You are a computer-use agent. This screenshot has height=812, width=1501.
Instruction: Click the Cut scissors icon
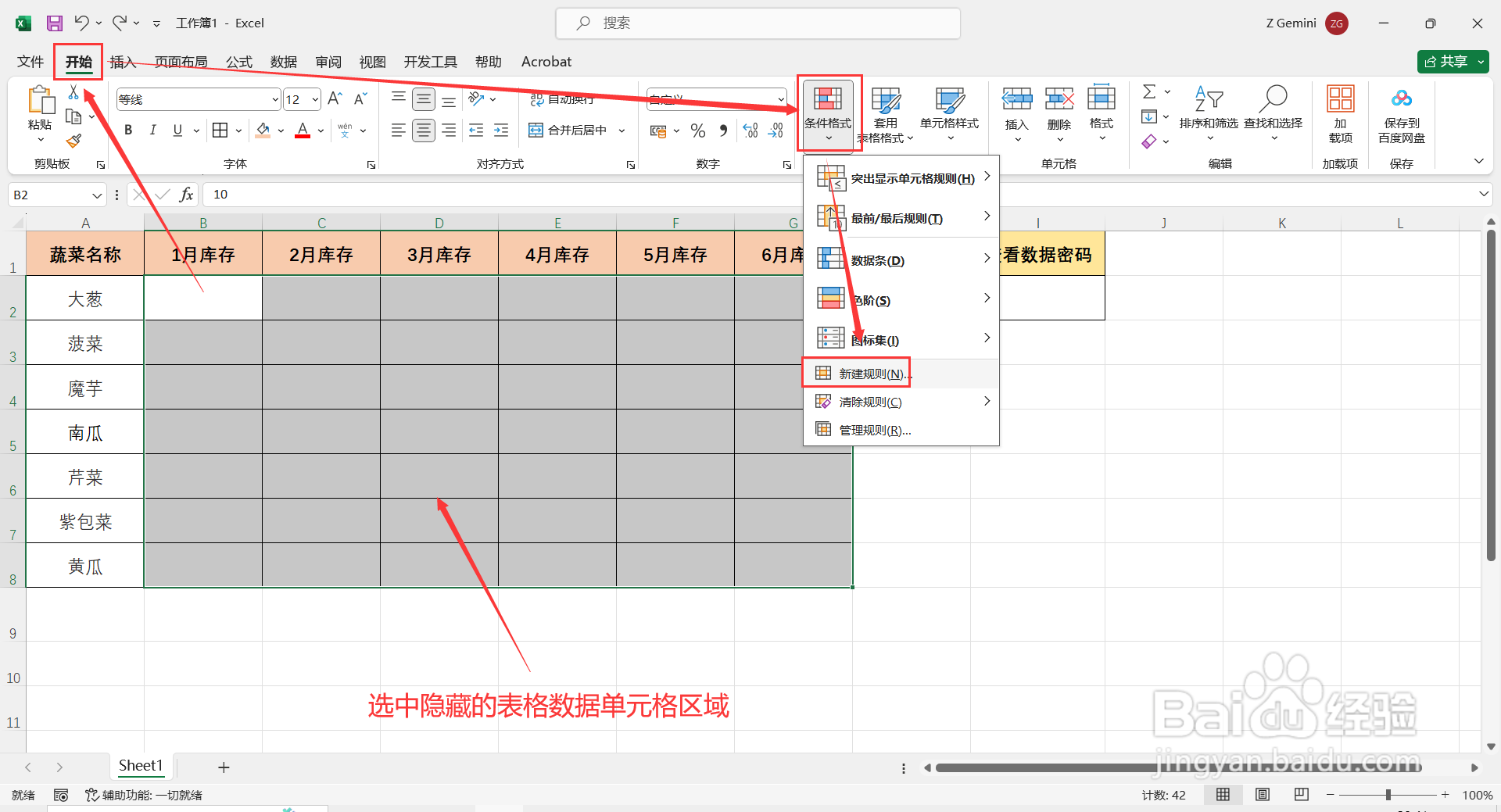(x=73, y=92)
